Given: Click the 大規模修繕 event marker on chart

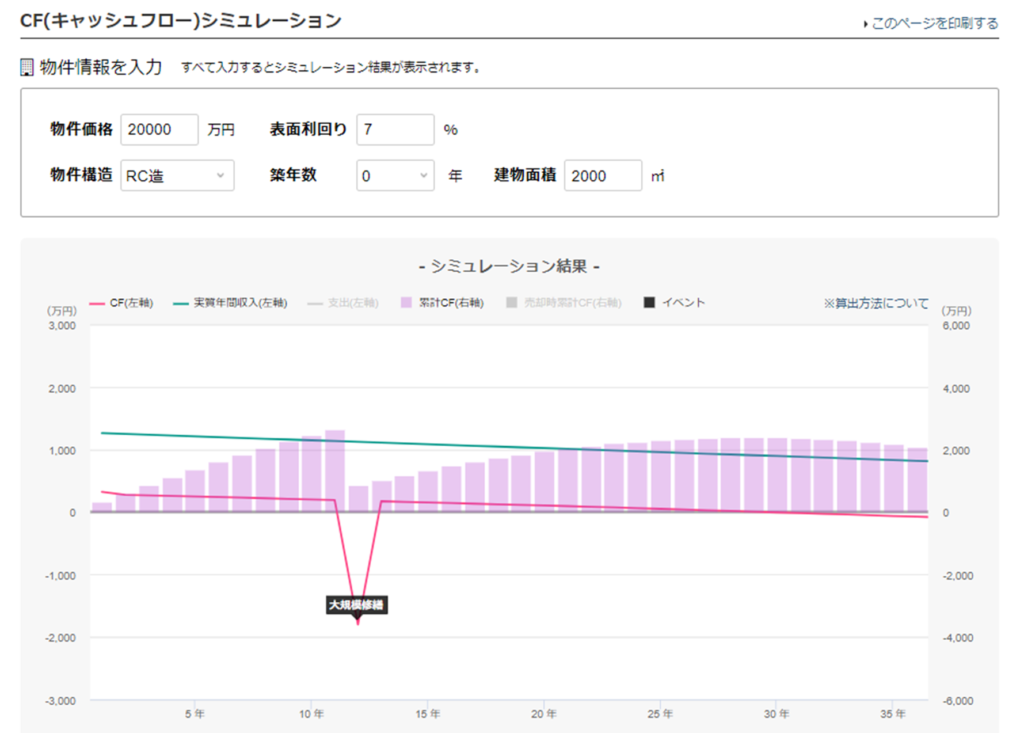Looking at the screenshot, I should [x=357, y=605].
